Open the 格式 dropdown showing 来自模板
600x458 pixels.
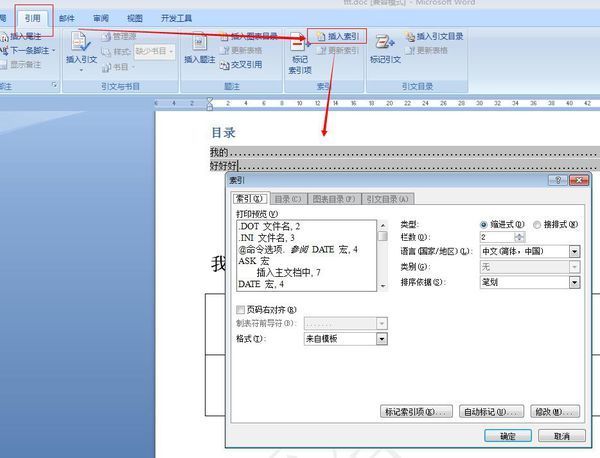coord(381,339)
